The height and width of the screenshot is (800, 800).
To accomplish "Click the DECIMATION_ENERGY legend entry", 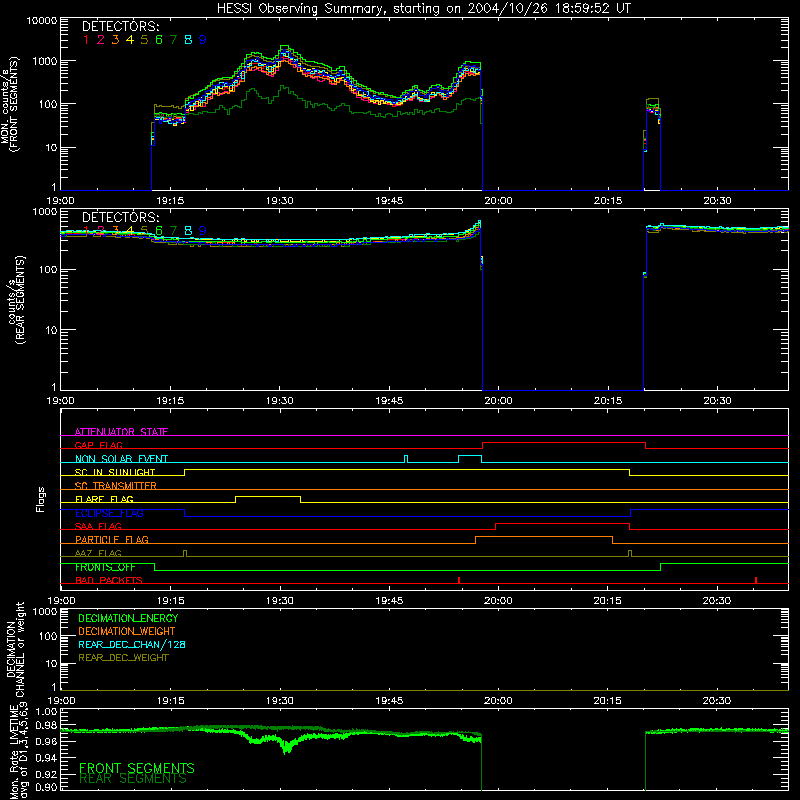I will click(x=128, y=618).
